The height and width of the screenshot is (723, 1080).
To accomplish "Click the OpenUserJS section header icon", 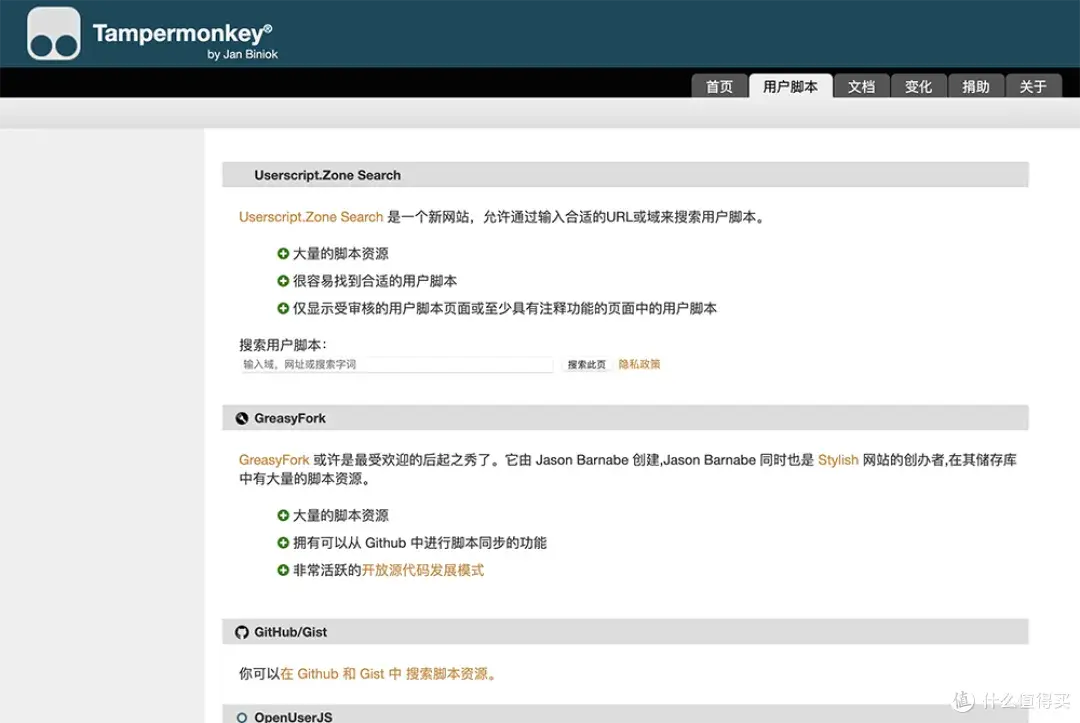I will click(x=242, y=717).
